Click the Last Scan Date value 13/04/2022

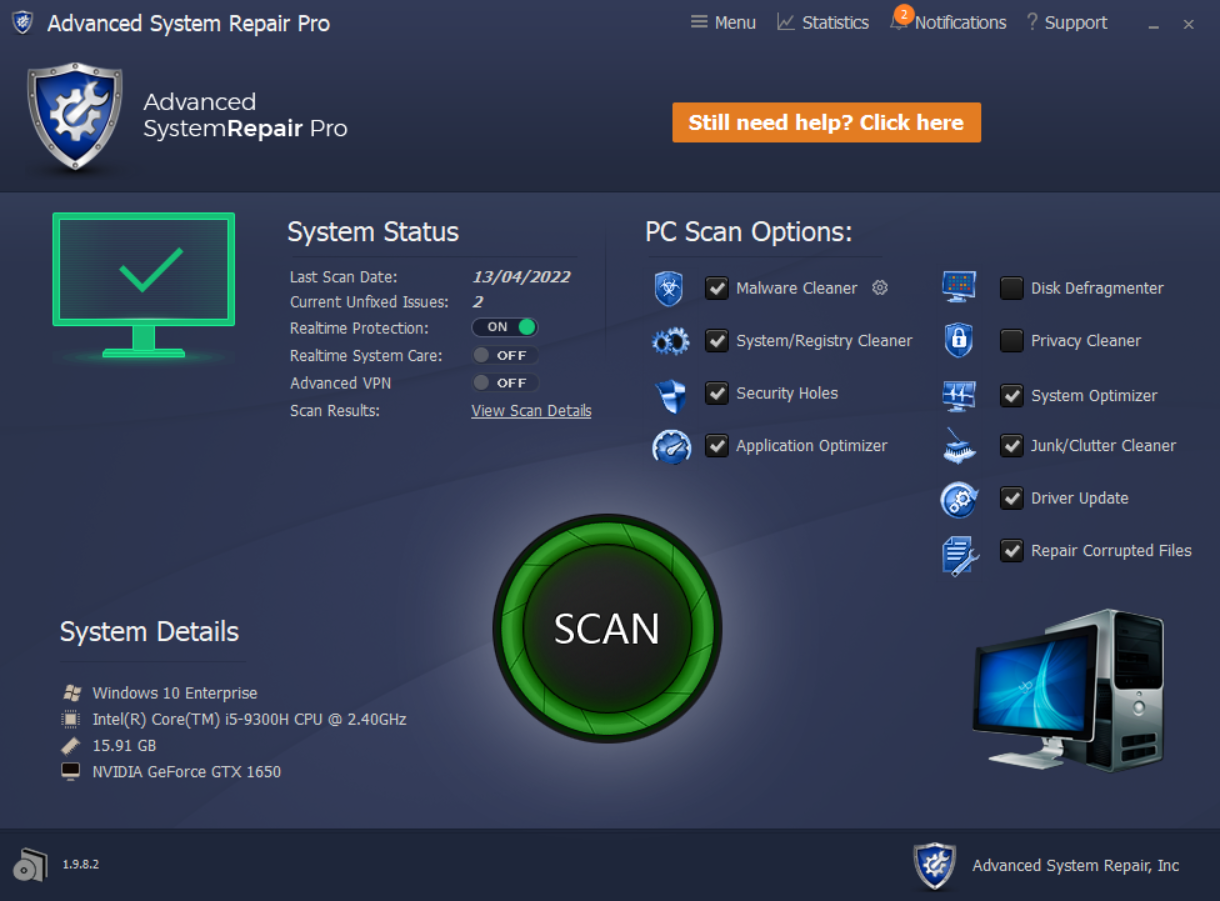pos(521,277)
